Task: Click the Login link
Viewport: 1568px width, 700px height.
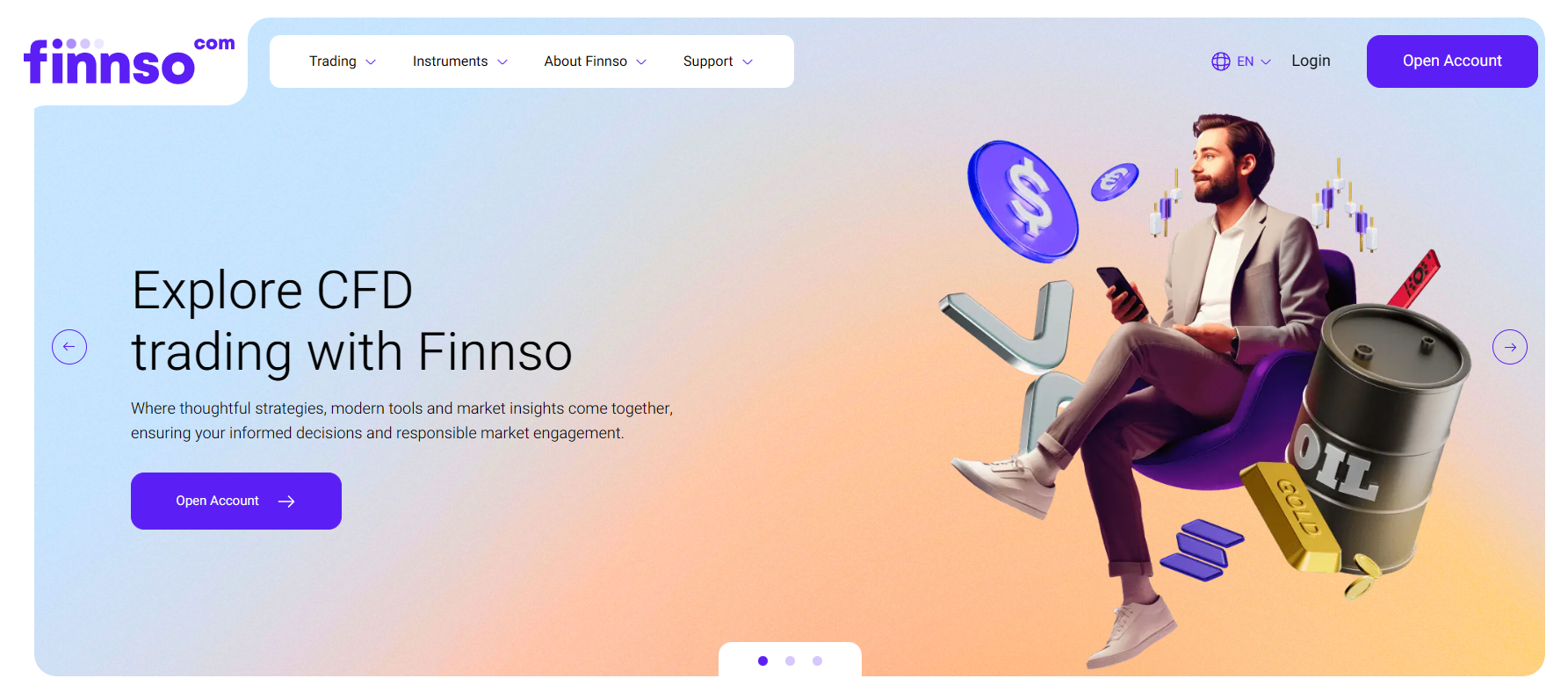Action: [x=1311, y=61]
